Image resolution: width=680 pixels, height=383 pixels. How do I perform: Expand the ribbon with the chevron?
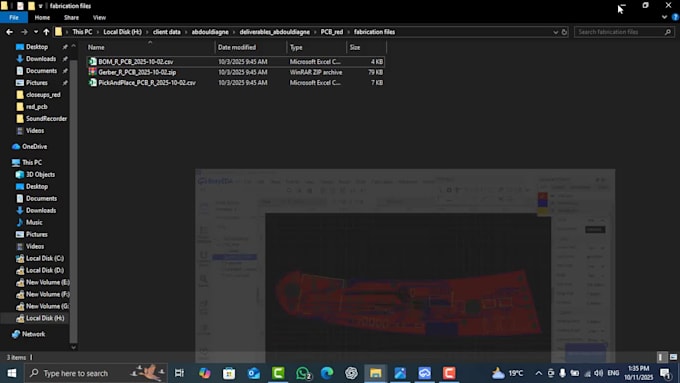(x=664, y=17)
